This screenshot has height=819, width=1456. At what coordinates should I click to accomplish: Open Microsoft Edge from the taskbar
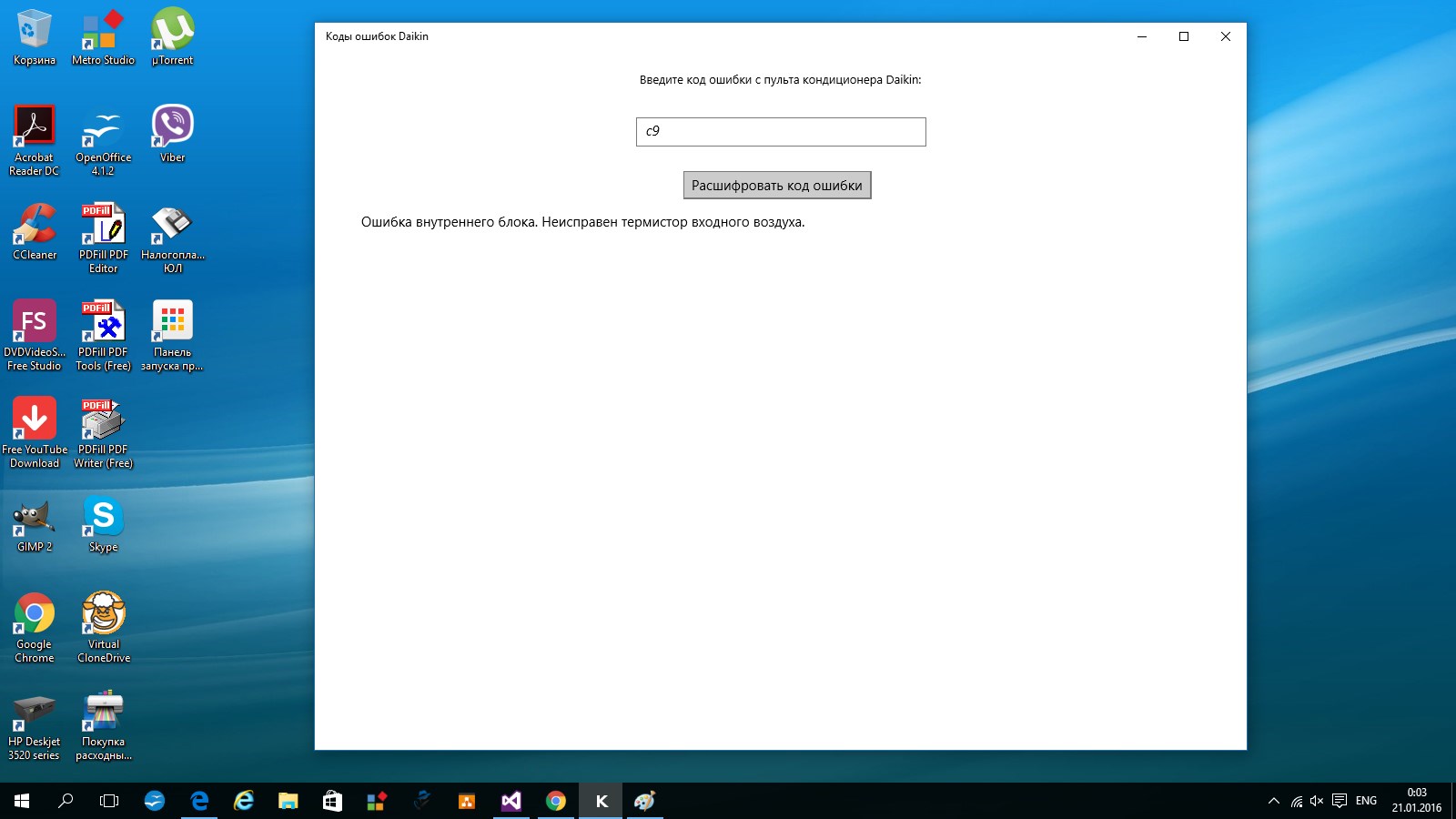pos(199,801)
